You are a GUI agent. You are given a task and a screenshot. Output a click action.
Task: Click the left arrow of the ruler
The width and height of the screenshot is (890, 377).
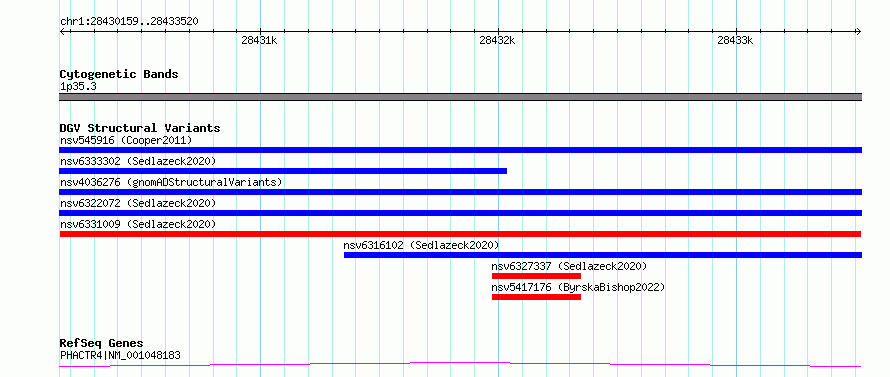pyautogui.click(x=62, y=31)
